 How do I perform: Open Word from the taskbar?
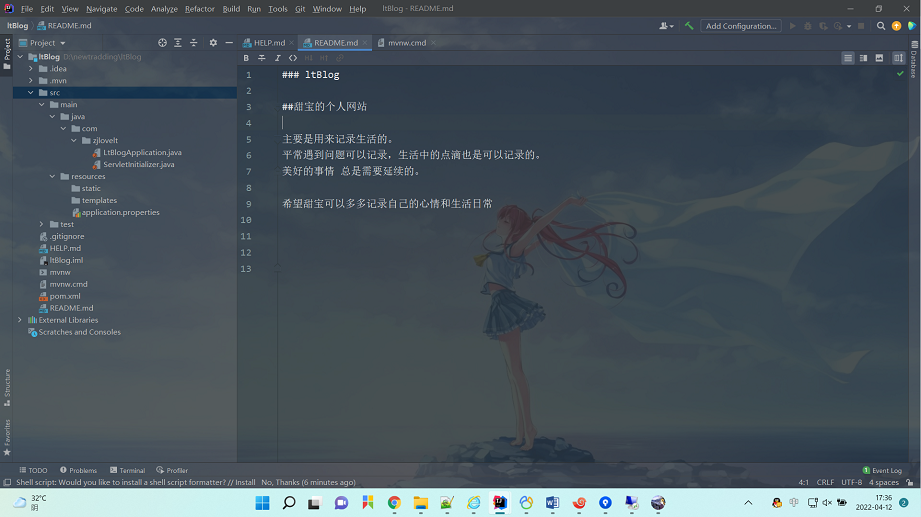[552, 503]
